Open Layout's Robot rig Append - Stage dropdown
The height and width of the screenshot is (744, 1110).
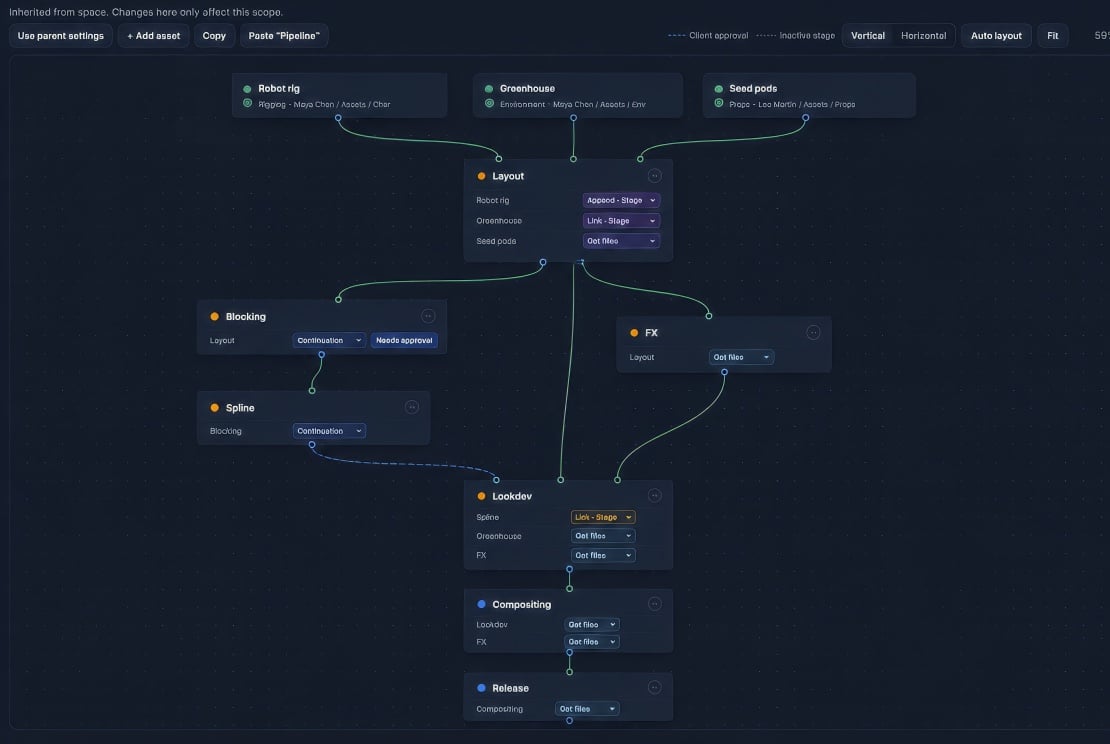(x=621, y=200)
